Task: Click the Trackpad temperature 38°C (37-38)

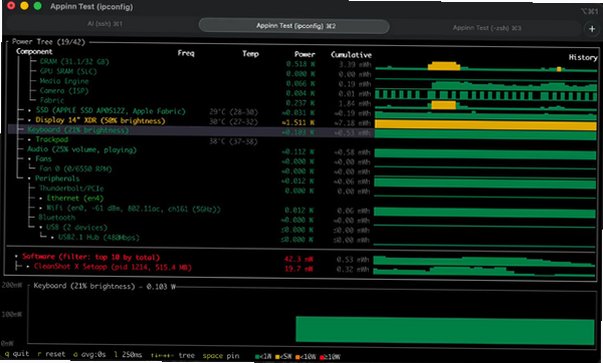Action: [233, 142]
